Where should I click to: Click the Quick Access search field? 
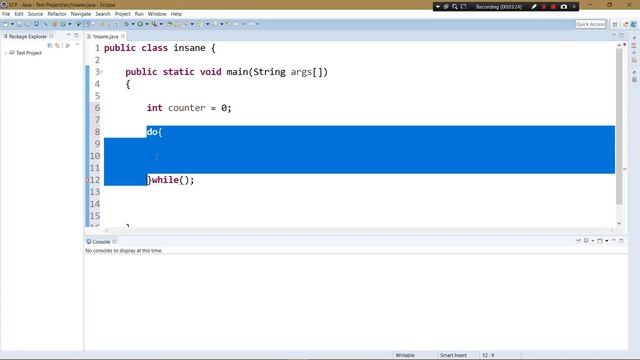[x=591, y=24]
